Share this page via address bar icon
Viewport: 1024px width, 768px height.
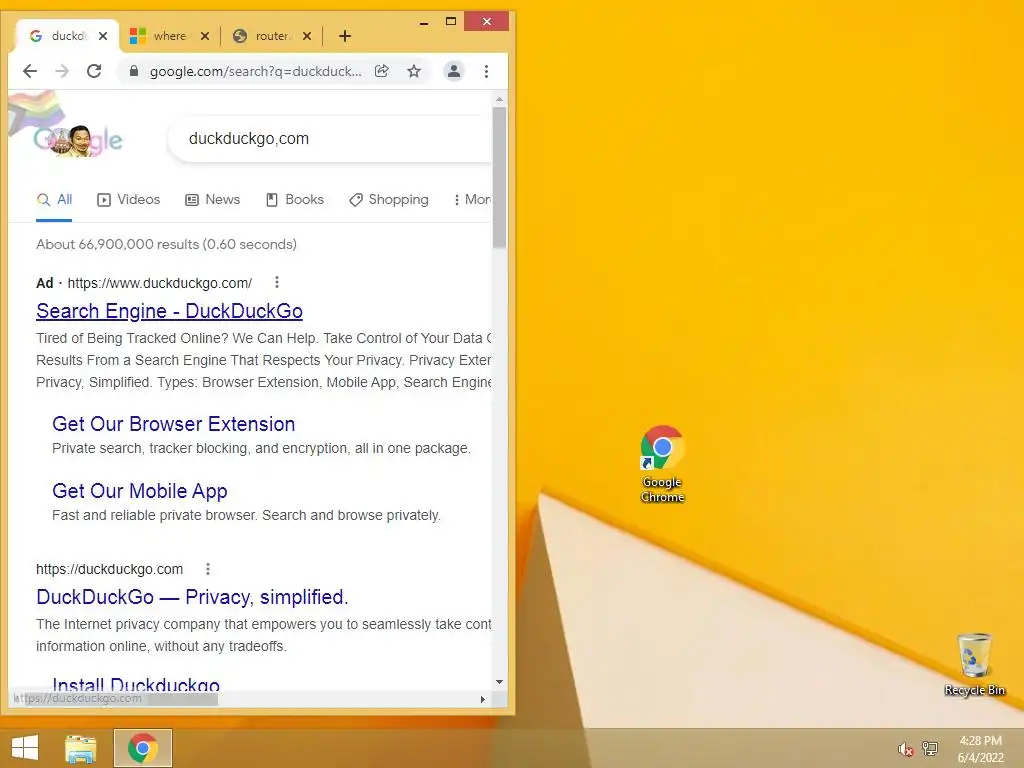(381, 71)
